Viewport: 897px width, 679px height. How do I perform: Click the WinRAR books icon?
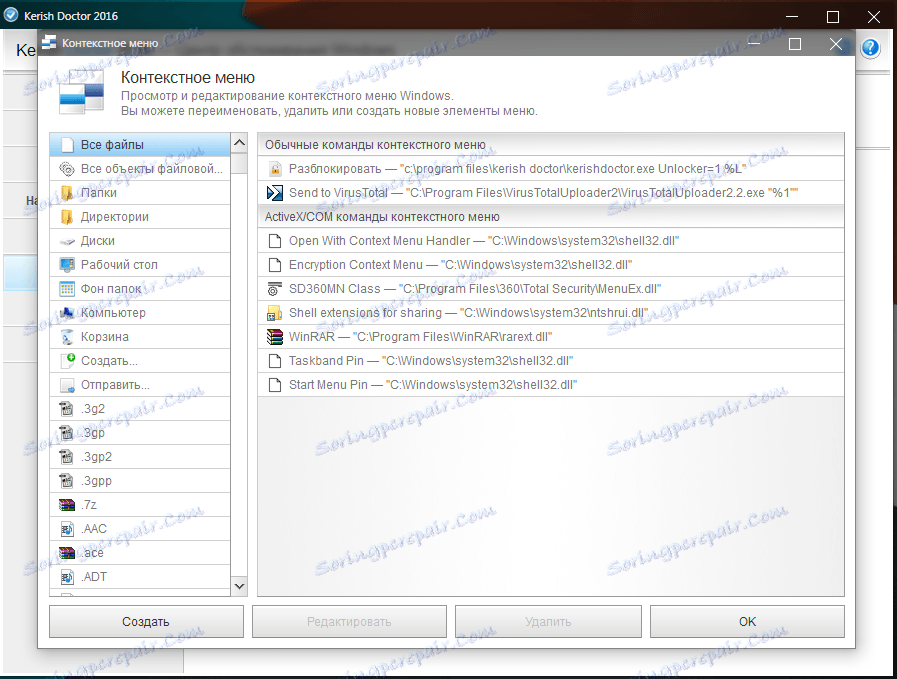tap(275, 337)
